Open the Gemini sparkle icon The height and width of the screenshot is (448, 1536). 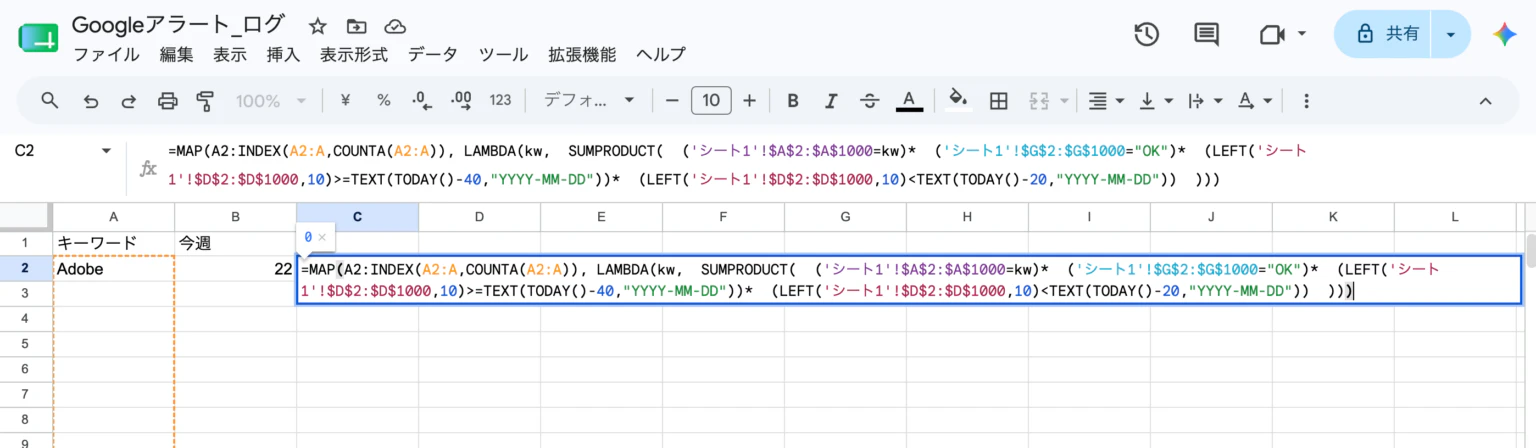1505,34
